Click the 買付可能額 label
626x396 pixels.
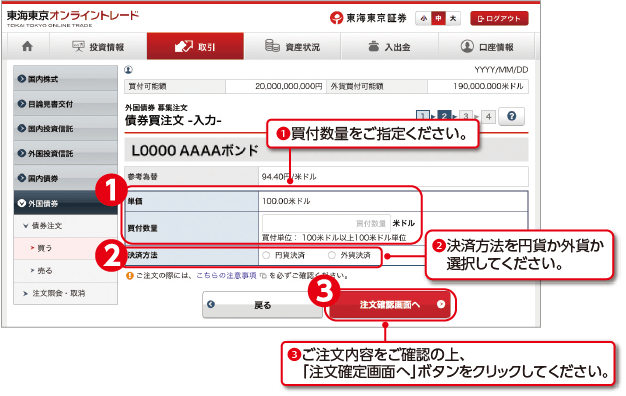coord(148,86)
